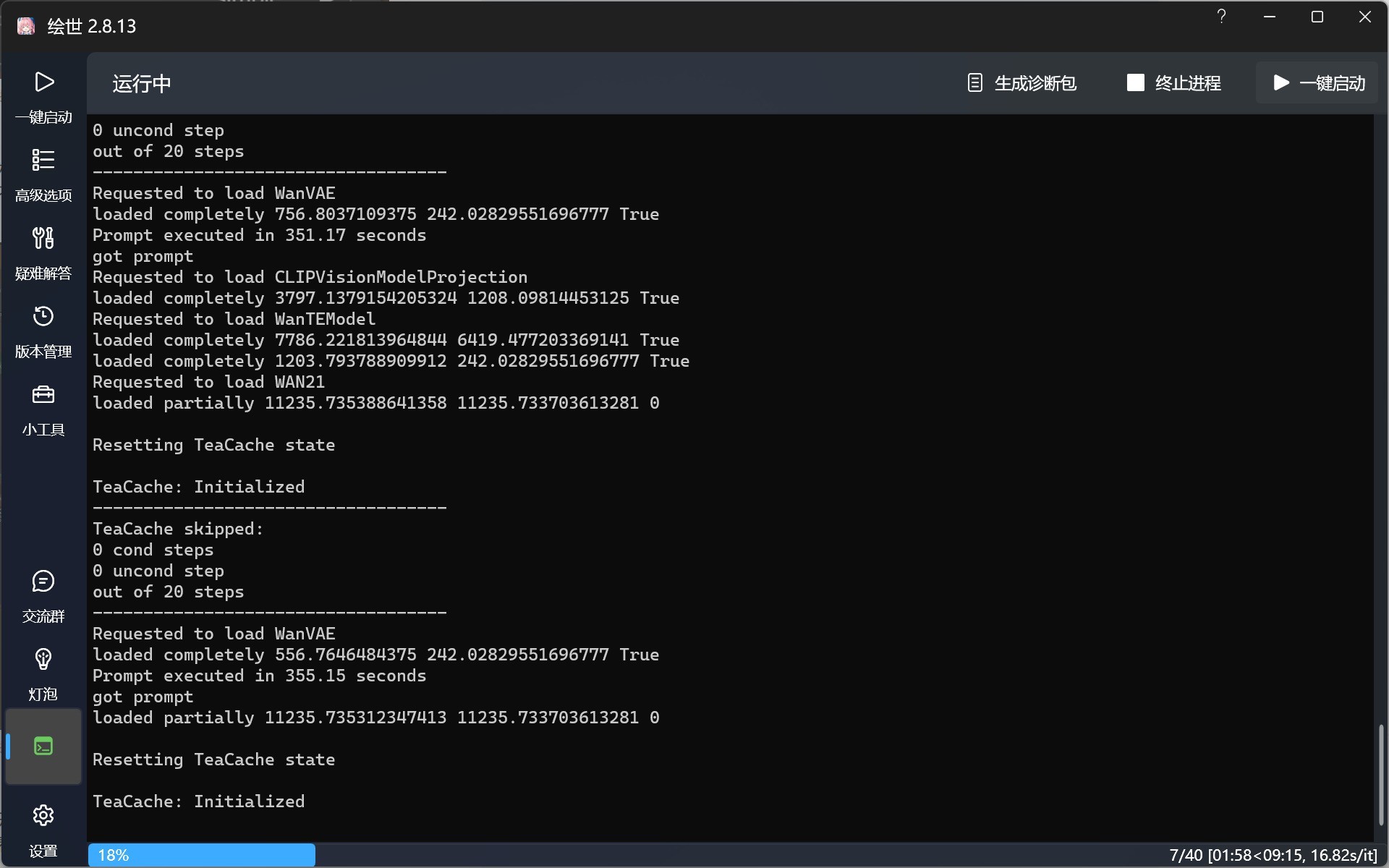Image resolution: width=1389 pixels, height=868 pixels.
Task: Click the 运行中 status heading
Action: pyautogui.click(x=142, y=84)
